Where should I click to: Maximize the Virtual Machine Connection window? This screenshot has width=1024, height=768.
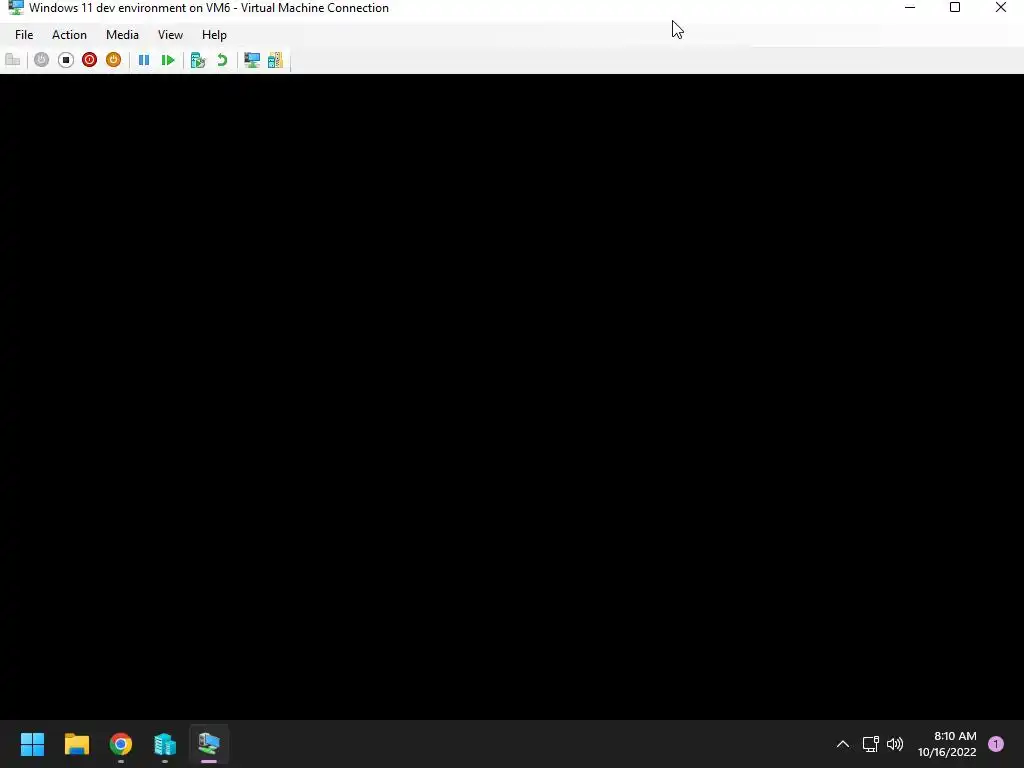coord(955,8)
